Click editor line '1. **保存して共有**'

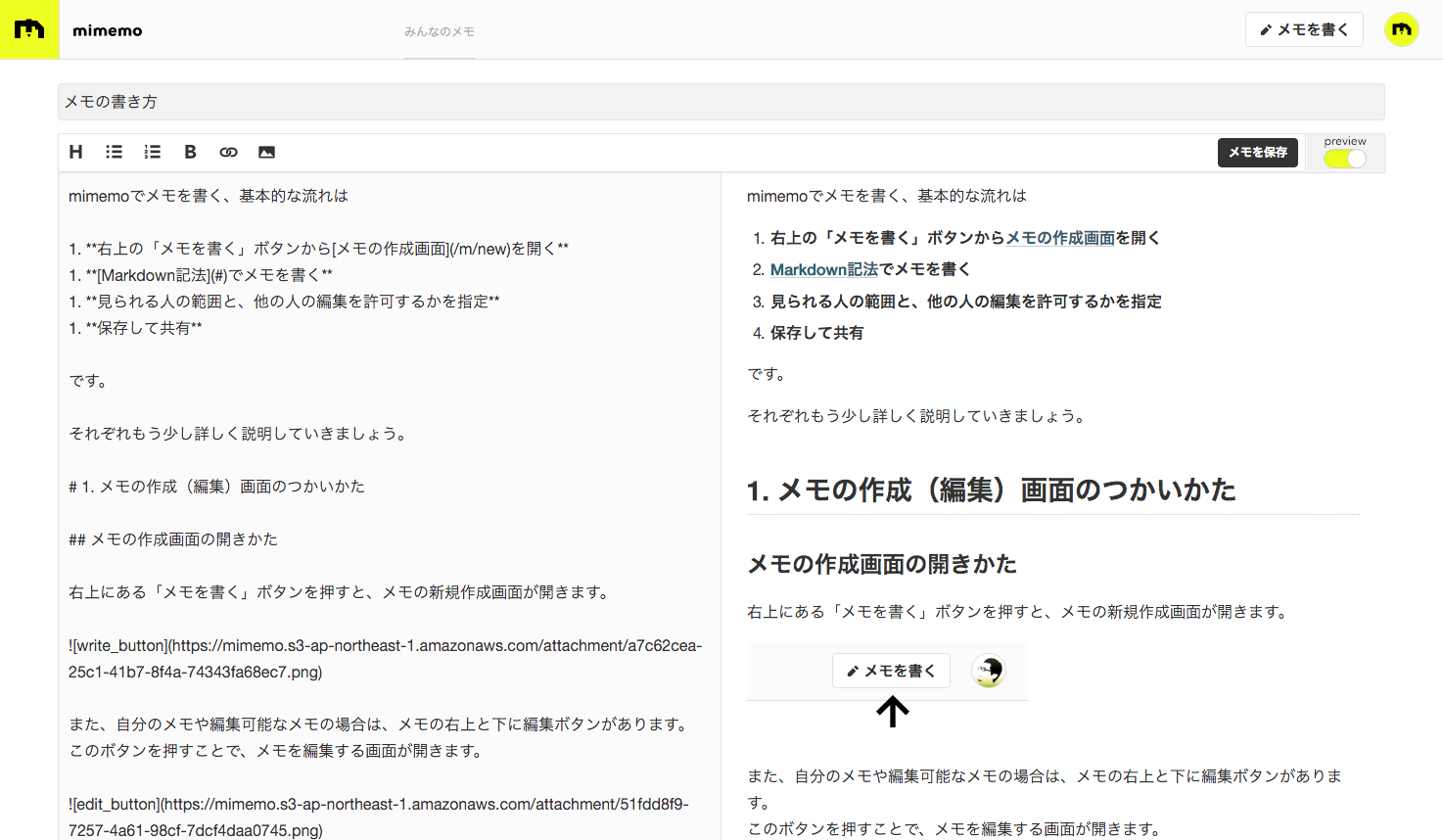135,328
